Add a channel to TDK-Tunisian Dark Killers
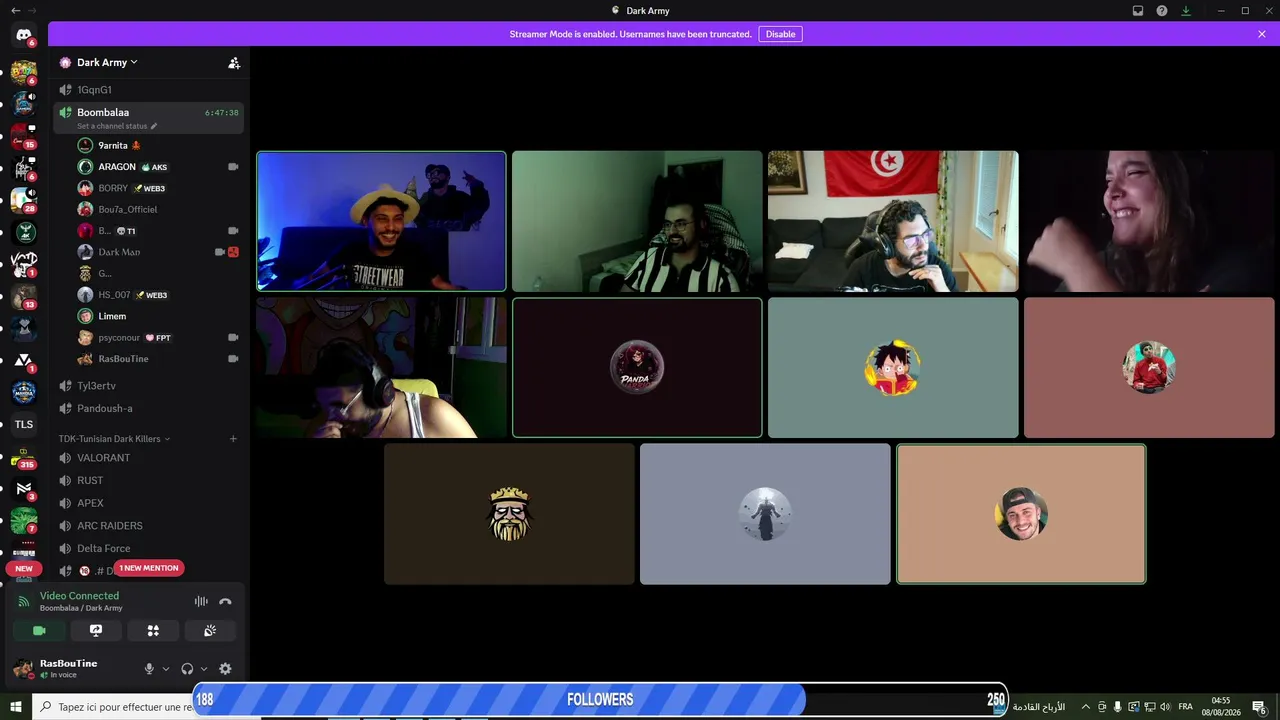The height and width of the screenshot is (720, 1280). click(x=233, y=439)
